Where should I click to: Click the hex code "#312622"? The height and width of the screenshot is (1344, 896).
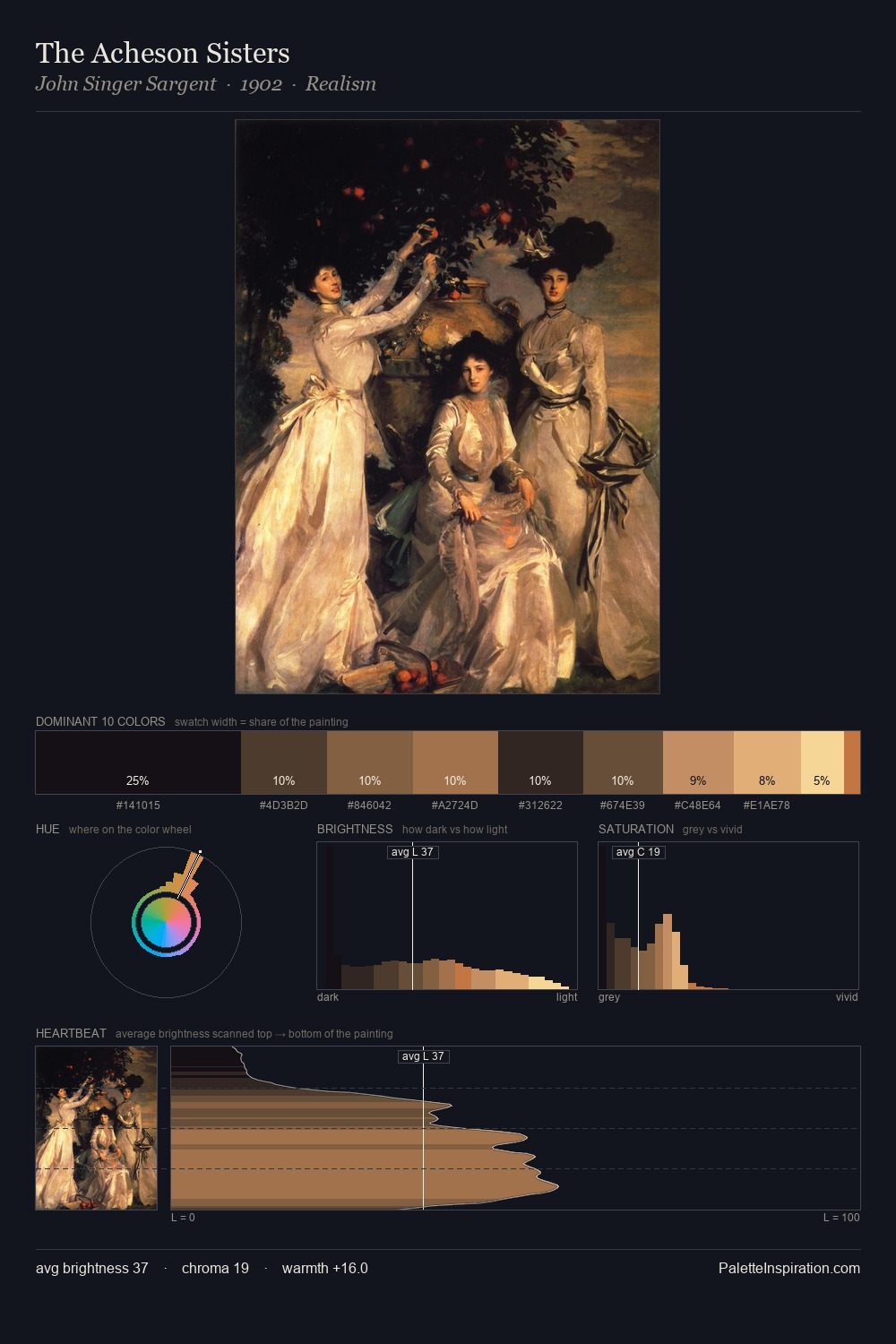pyautogui.click(x=540, y=806)
